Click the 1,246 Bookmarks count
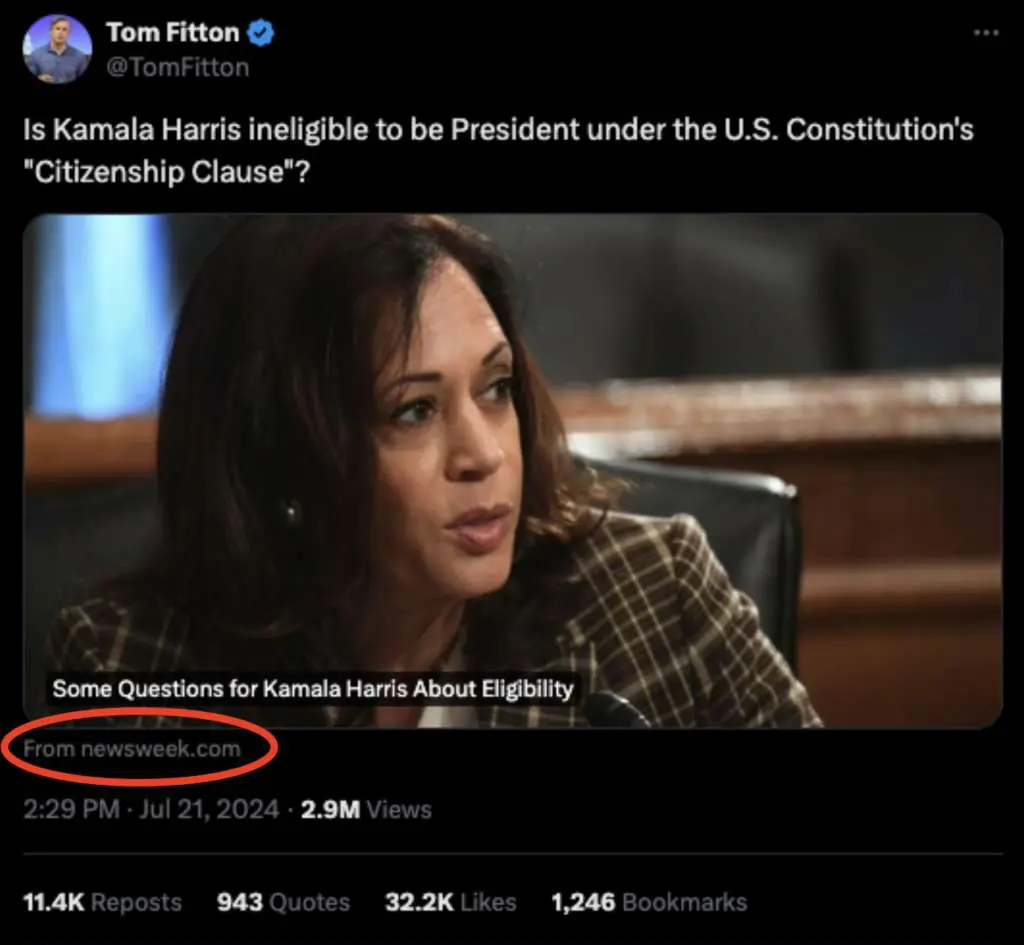 point(649,902)
